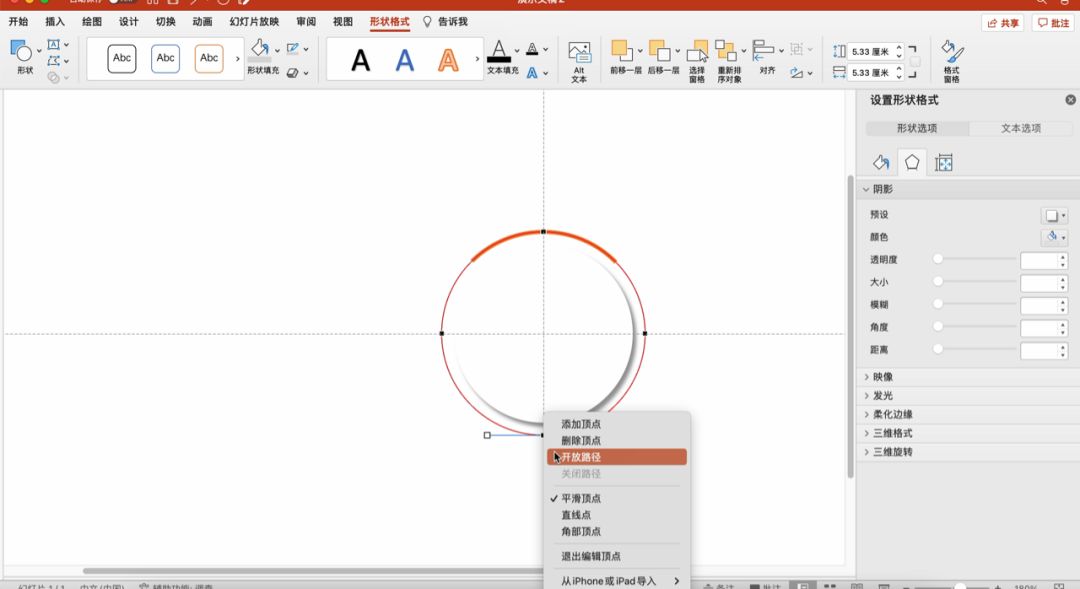Click the 后移一层 send backward icon
The width and height of the screenshot is (1080, 589).
tap(659, 51)
